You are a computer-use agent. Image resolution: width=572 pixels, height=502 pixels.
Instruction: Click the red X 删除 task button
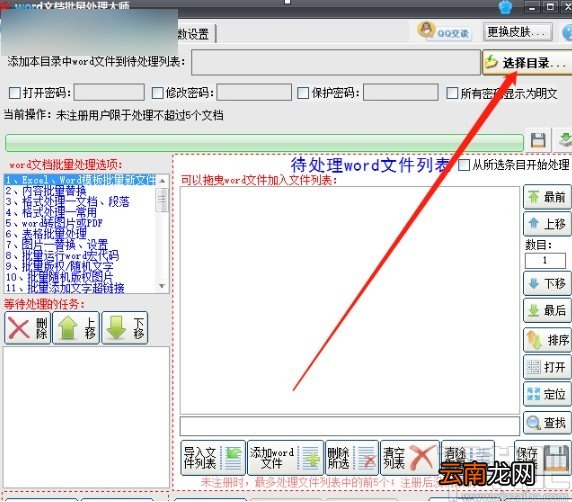point(27,328)
